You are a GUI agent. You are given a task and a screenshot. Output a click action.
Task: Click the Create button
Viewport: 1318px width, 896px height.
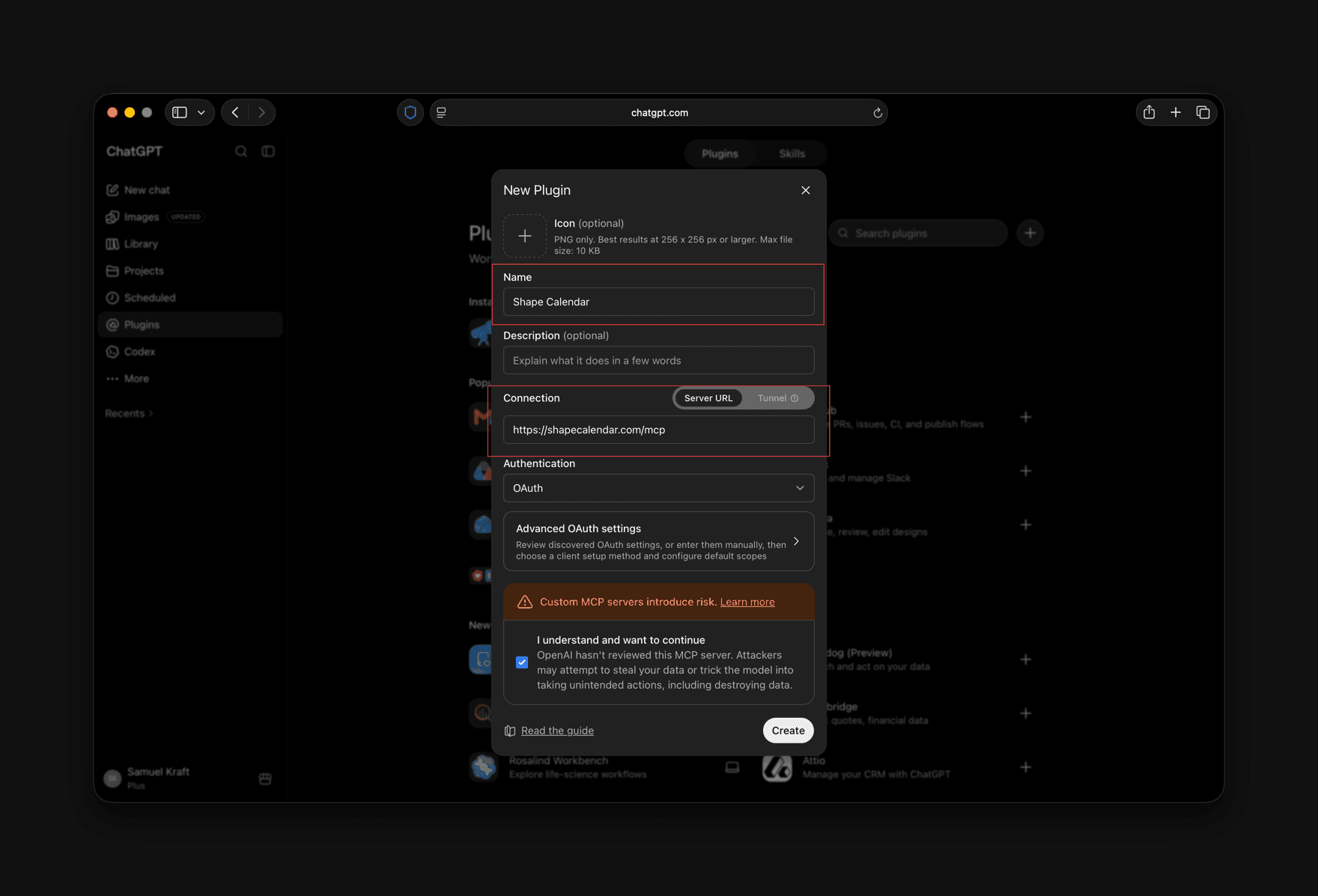click(x=788, y=731)
